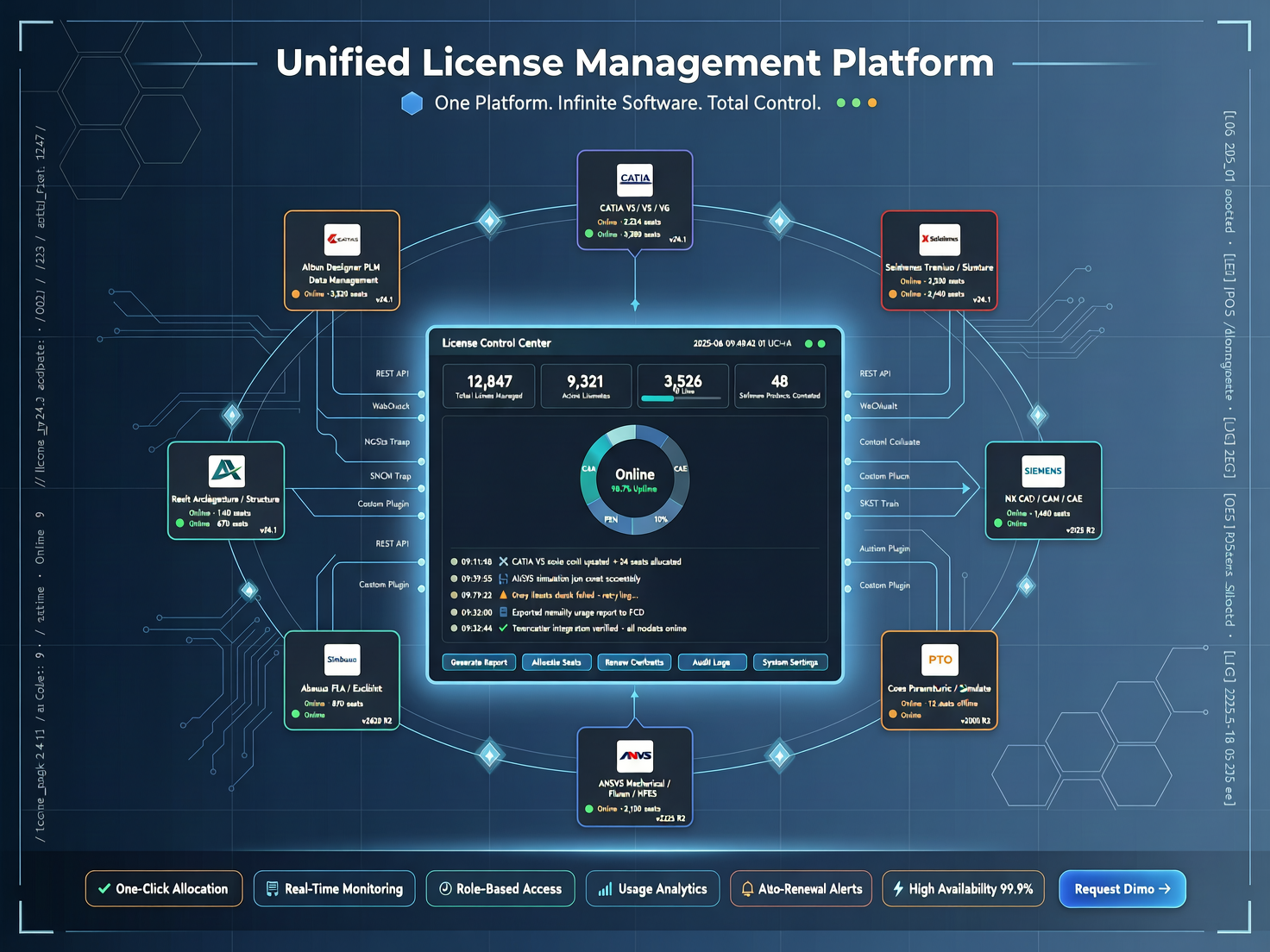Open the bar chart icon in Usage Analytics
The image size is (1270, 952).
click(x=606, y=889)
